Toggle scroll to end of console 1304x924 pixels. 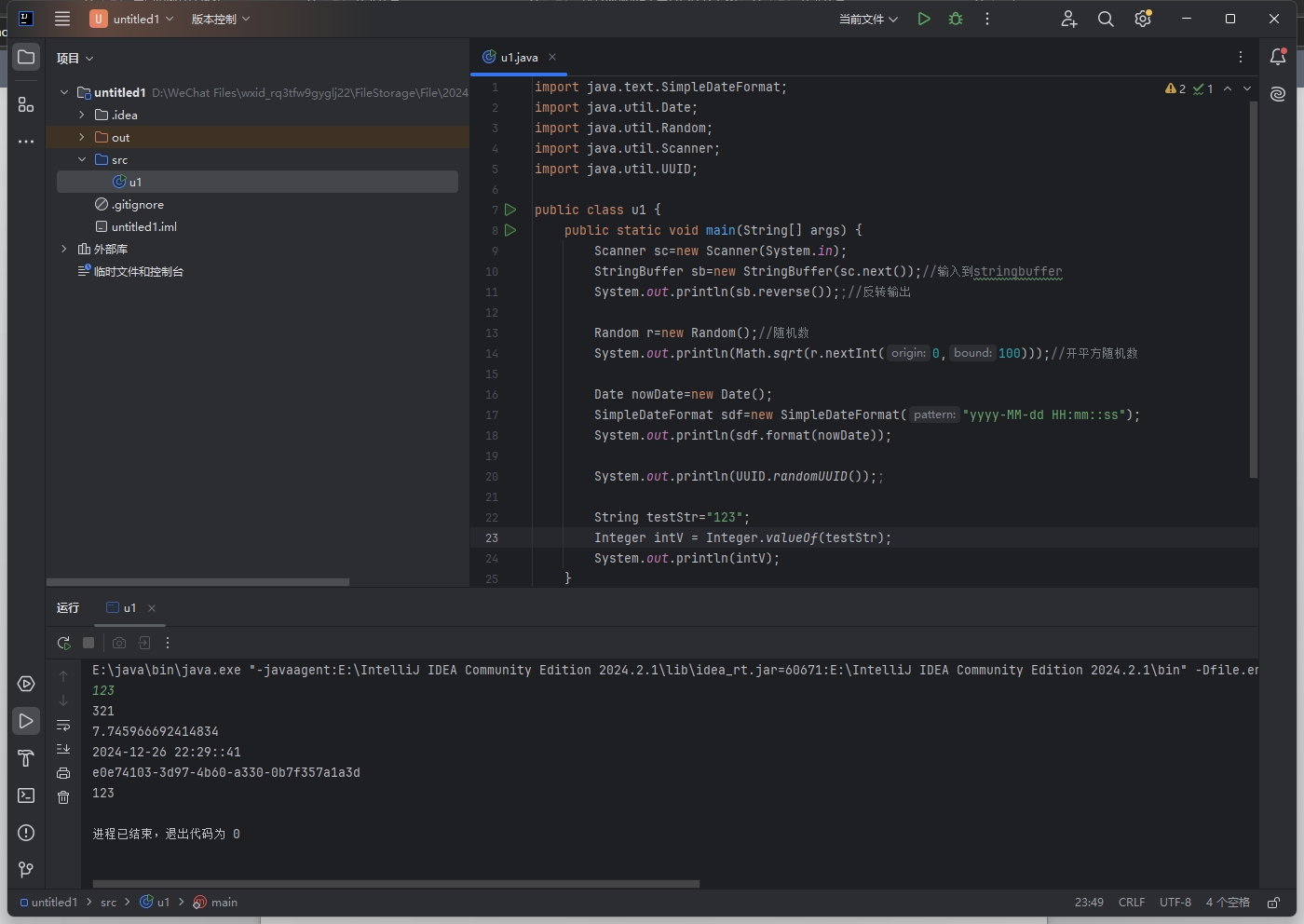63,749
